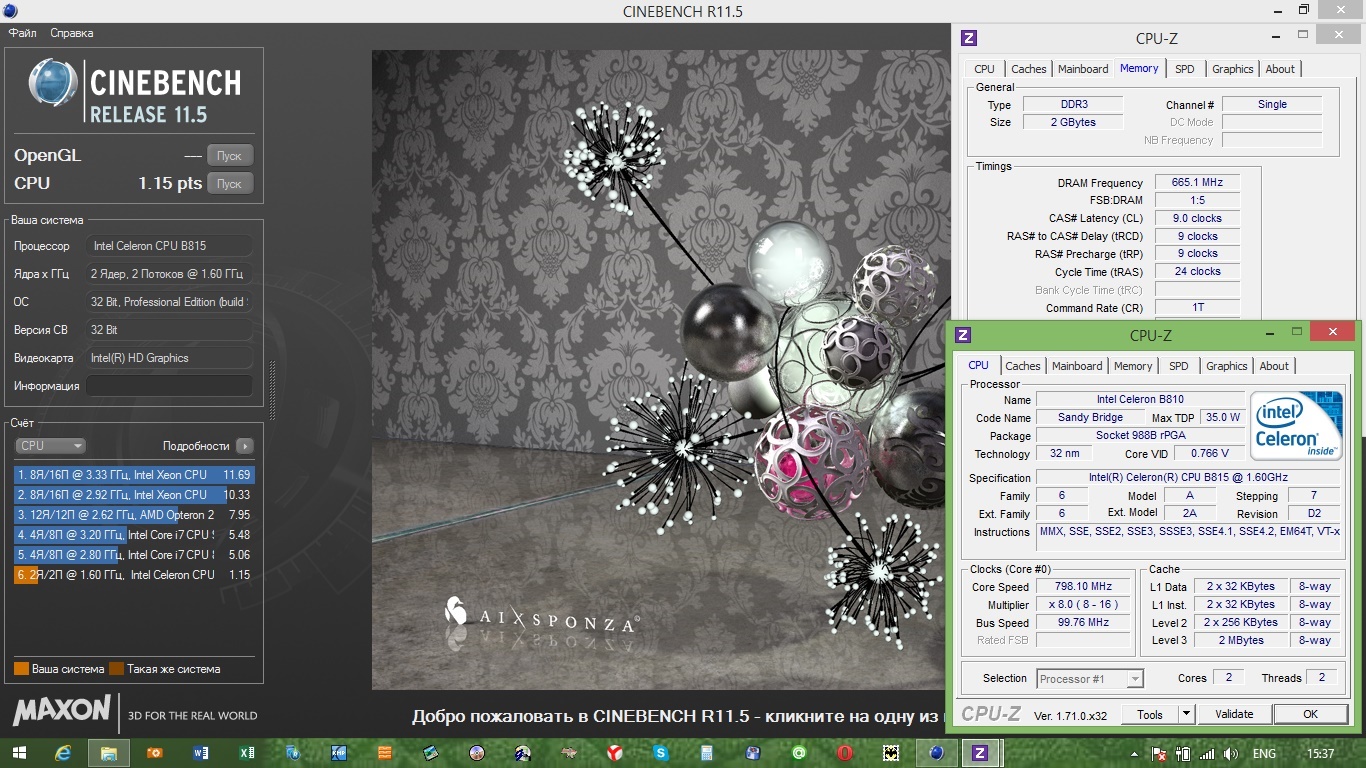Switch to Memory tab in front CPU-Z

click(1133, 366)
